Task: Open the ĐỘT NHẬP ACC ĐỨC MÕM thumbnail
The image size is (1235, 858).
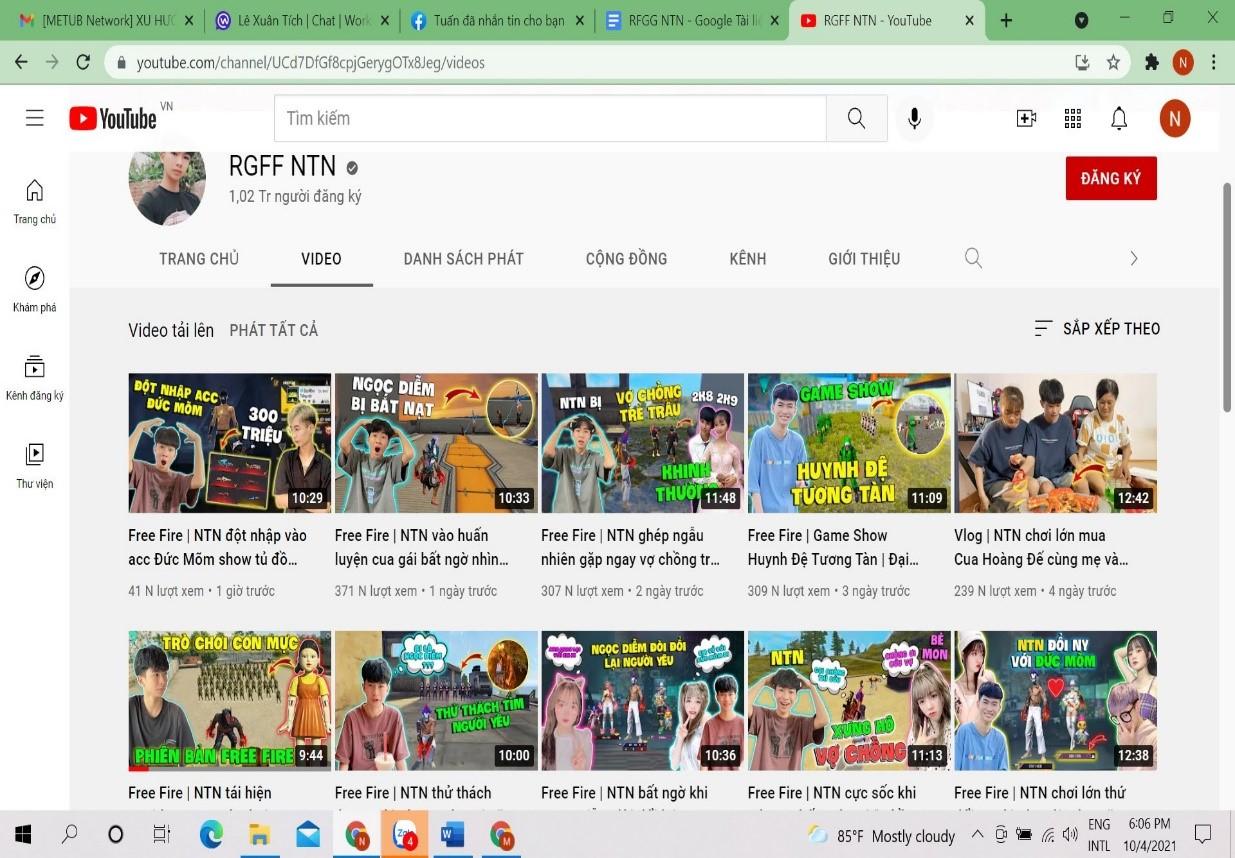Action: 230,443
